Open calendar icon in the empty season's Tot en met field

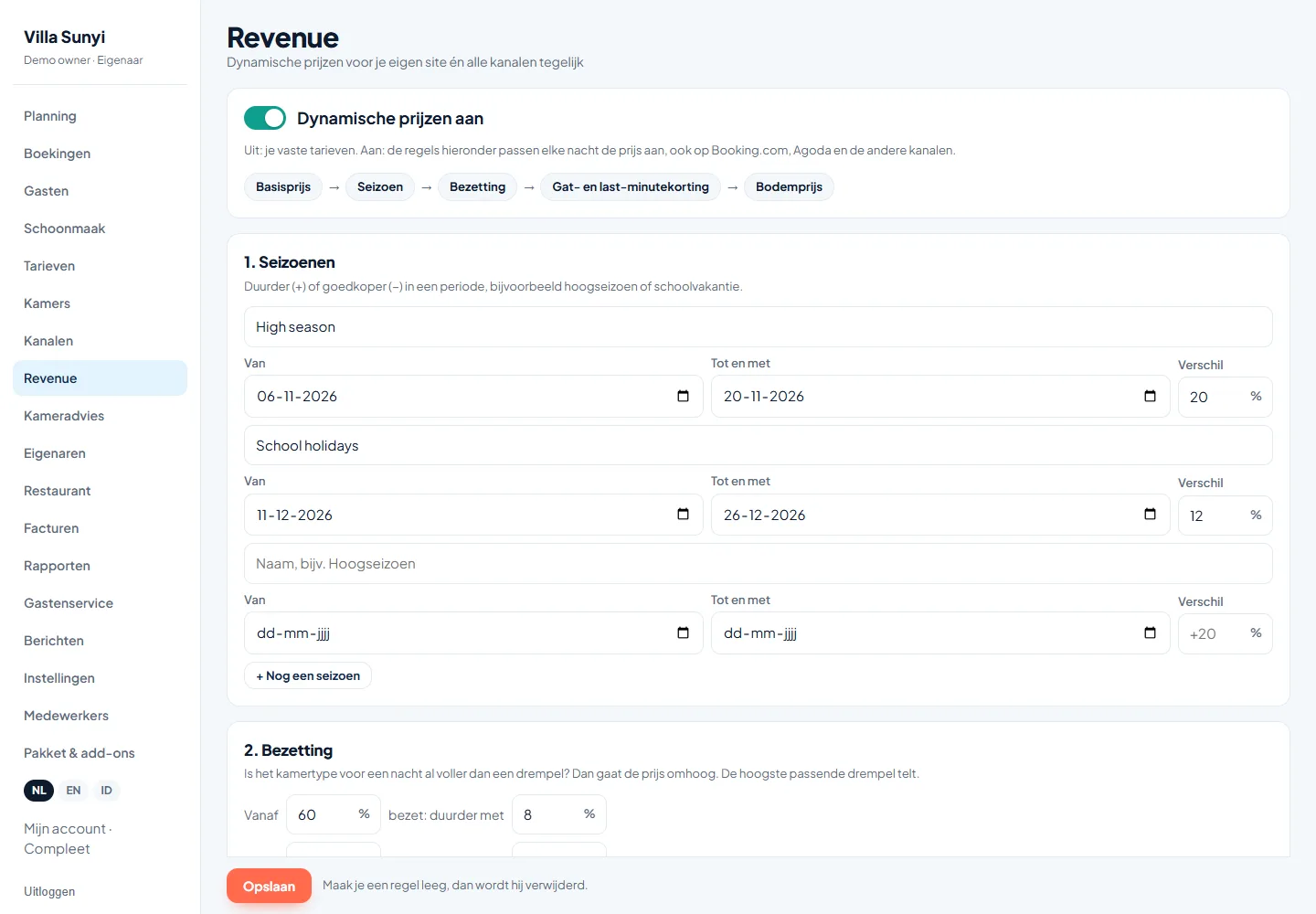pyautogui.click(x=1150, y=632)
